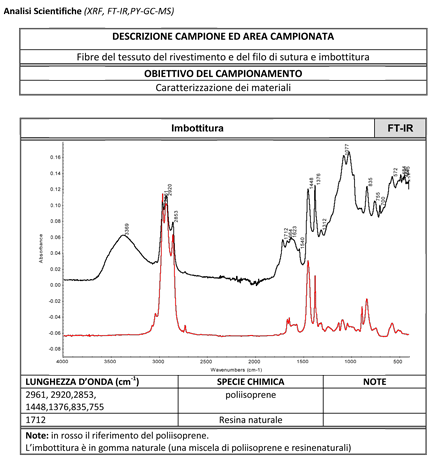Click the 'Caratterizzazione dei materiali' cell

click(223, 88)
